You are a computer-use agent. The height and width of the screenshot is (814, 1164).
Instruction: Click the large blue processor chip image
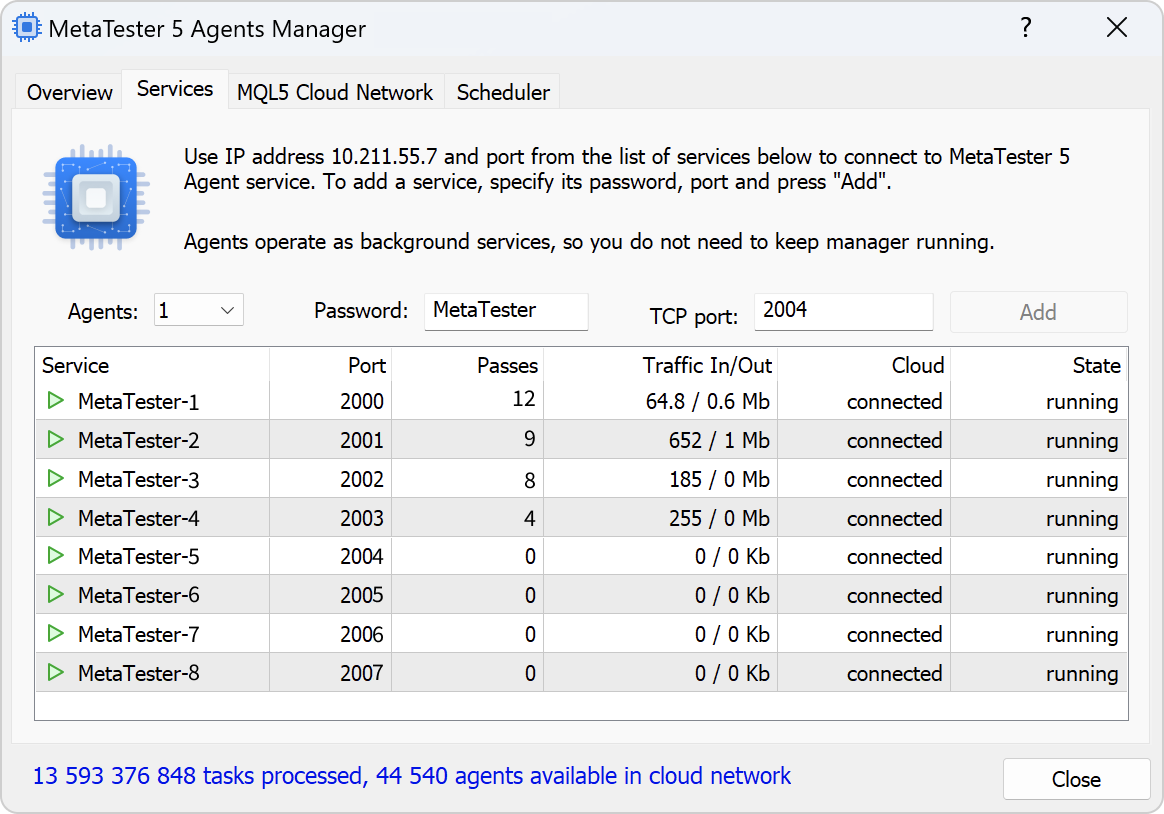point(97,197)
